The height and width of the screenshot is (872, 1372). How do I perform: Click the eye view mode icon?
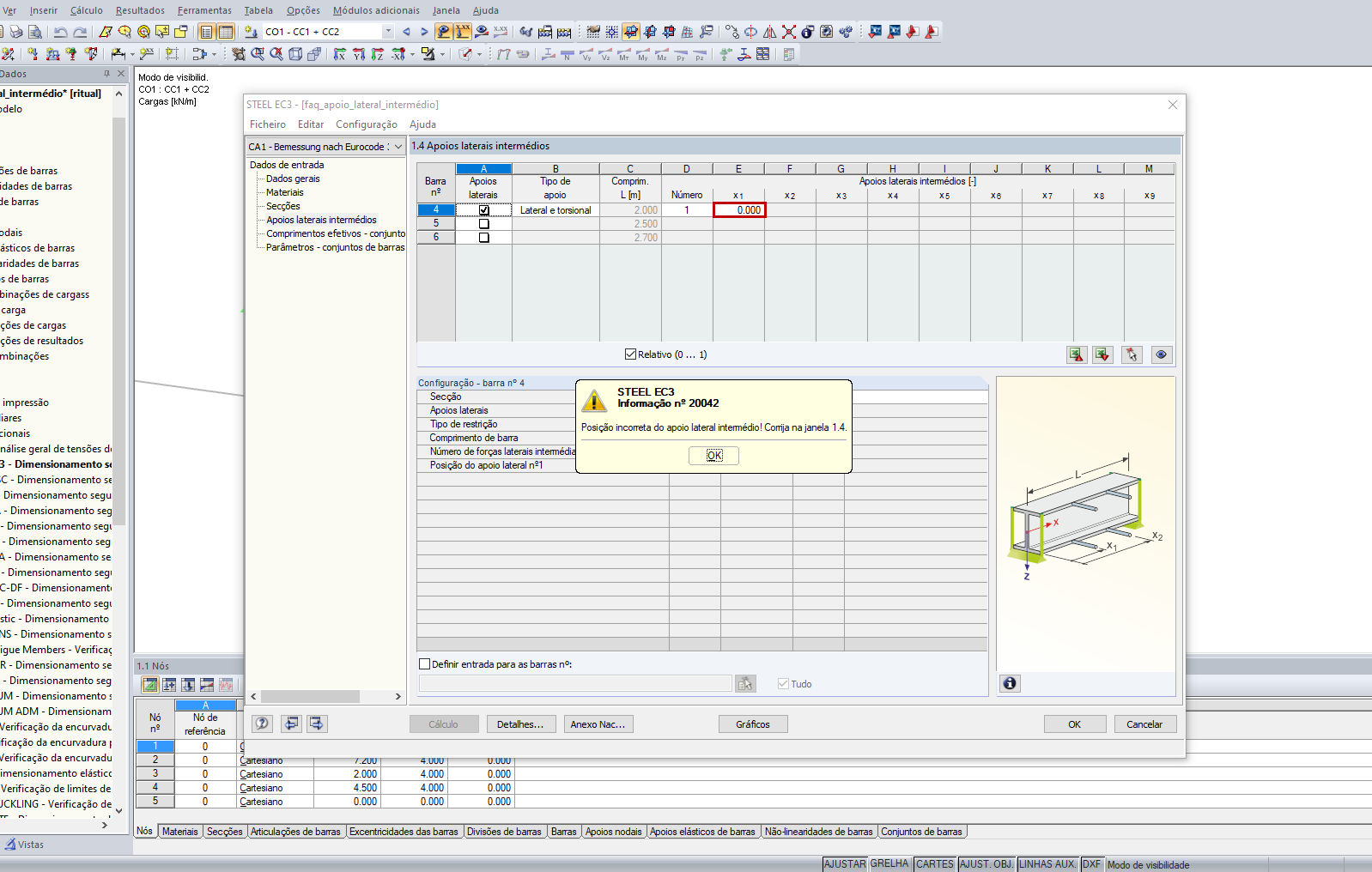1161,354
